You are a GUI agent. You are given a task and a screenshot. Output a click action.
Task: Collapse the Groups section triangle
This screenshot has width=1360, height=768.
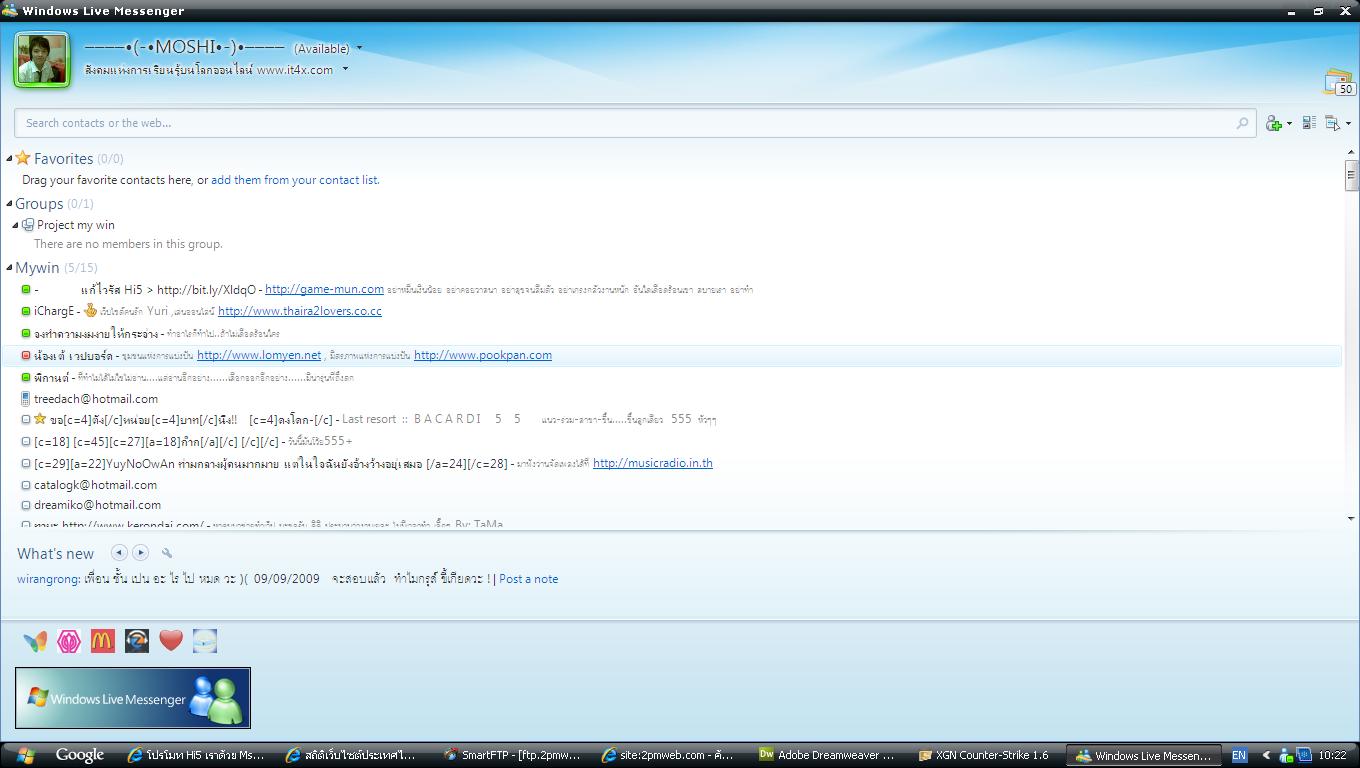(x=9, y=203)
